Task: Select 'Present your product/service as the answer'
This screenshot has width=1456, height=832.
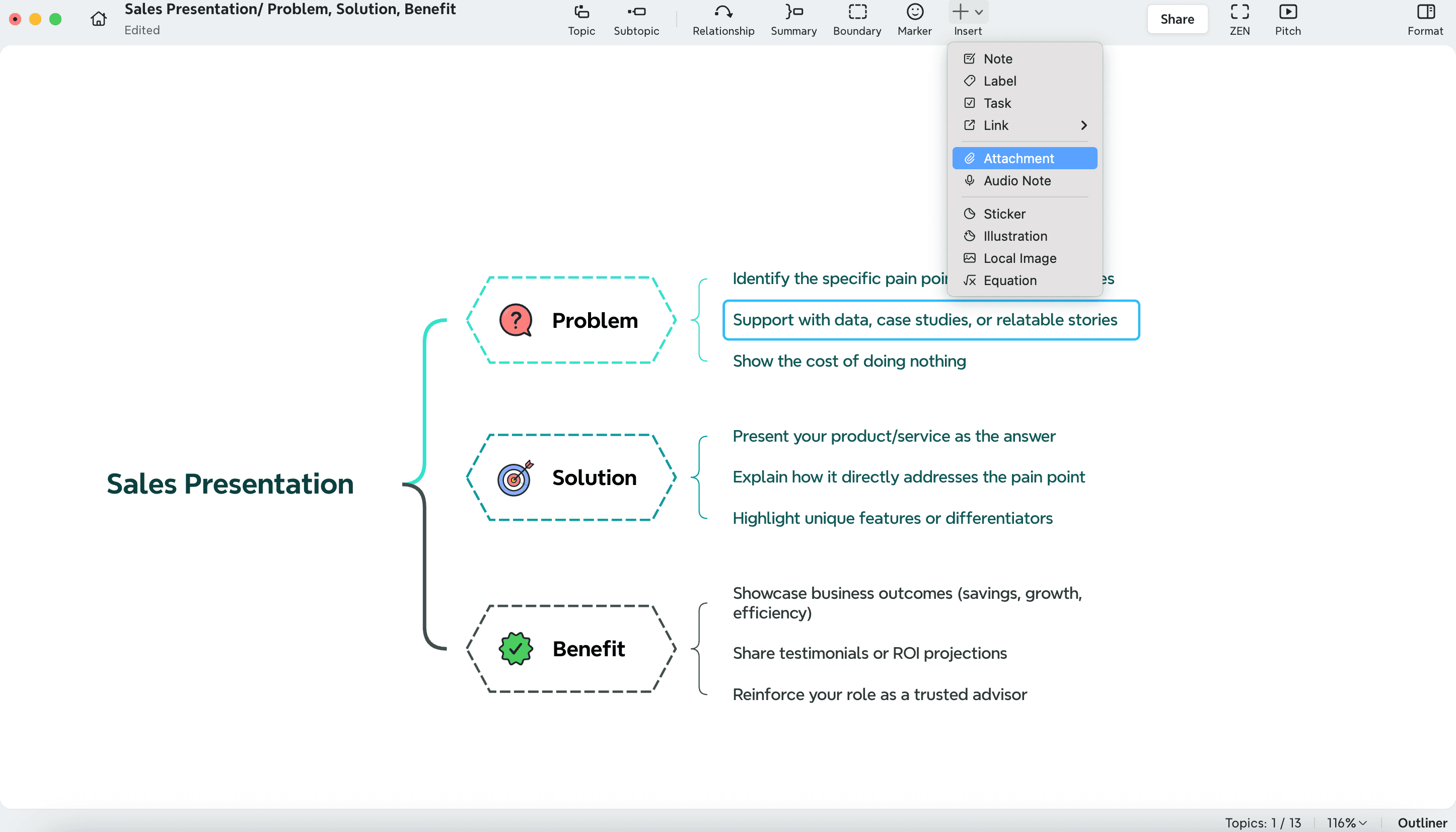Action: pos(893,436)
